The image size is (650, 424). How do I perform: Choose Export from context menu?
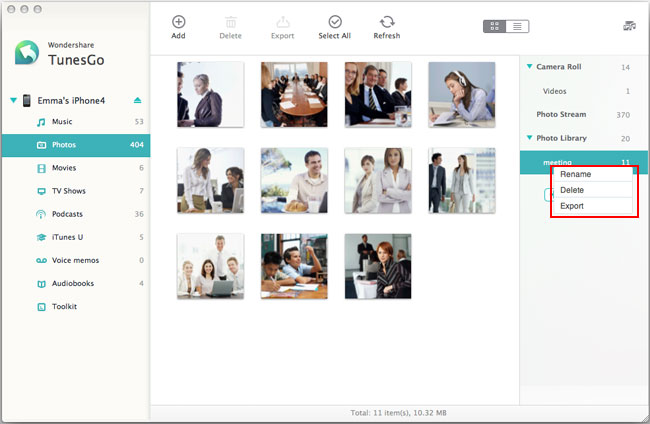[x=593, y=206]
